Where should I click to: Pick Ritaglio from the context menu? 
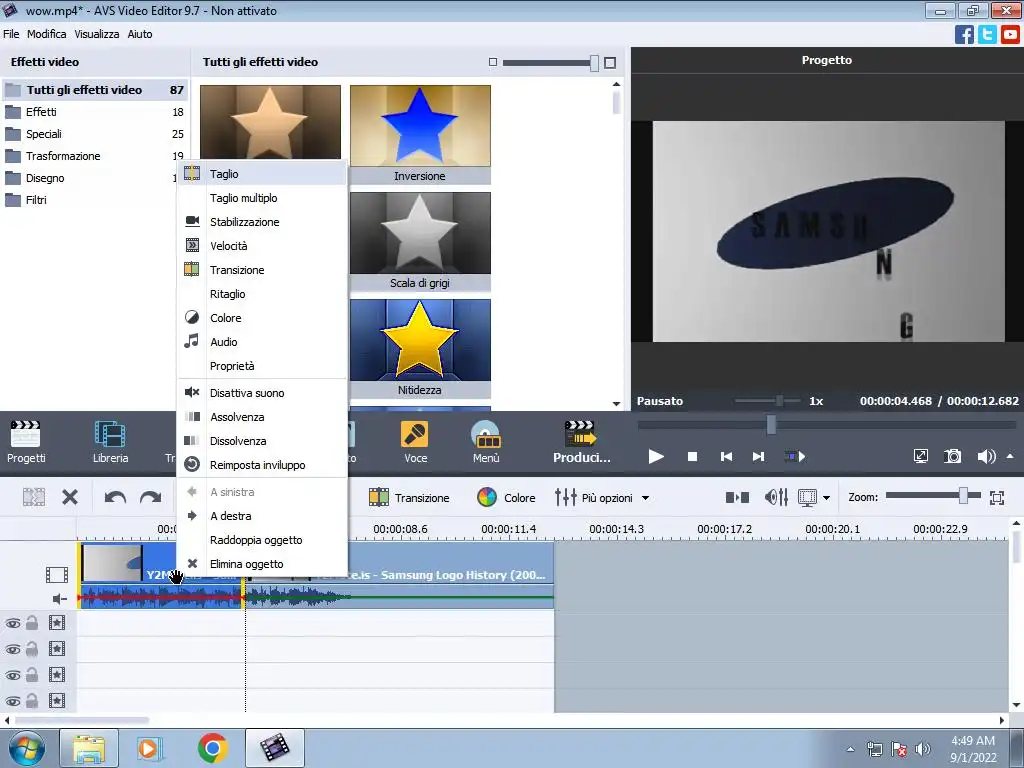click(262, 294)
